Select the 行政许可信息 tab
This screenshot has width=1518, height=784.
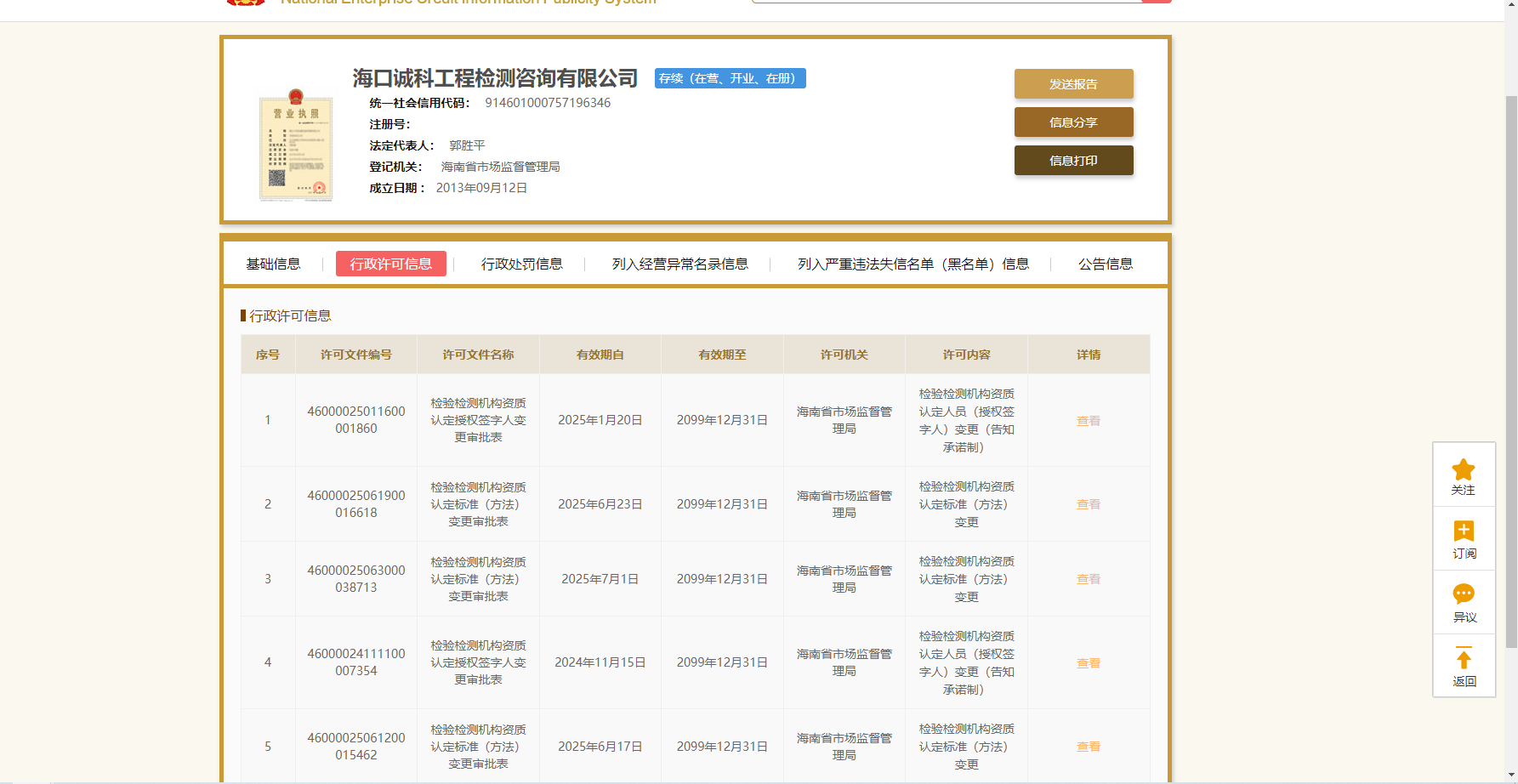(x=390, y=264)
